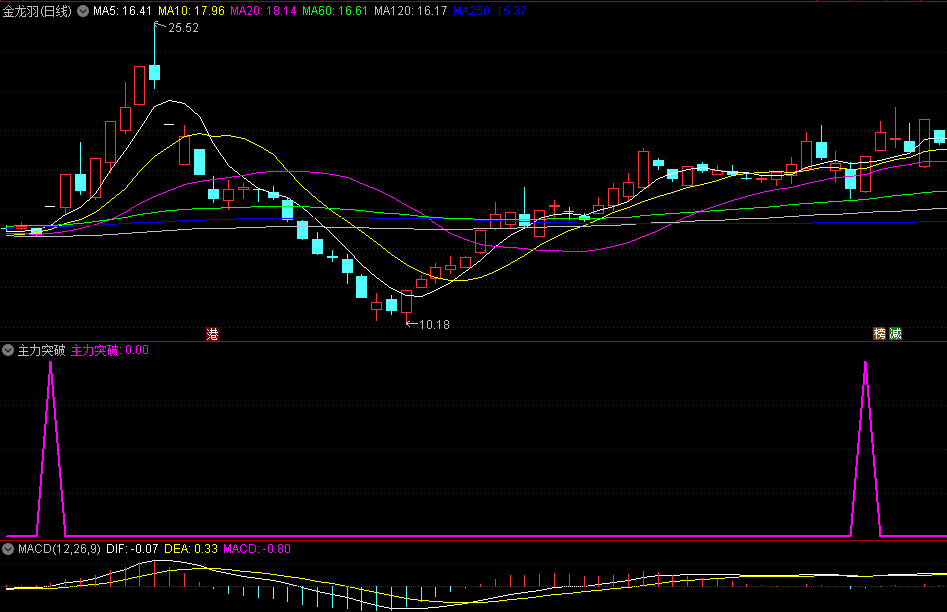Click the 榜 marker icon
947x612 pixels.
pyautogui.click(x=879, y=333)
